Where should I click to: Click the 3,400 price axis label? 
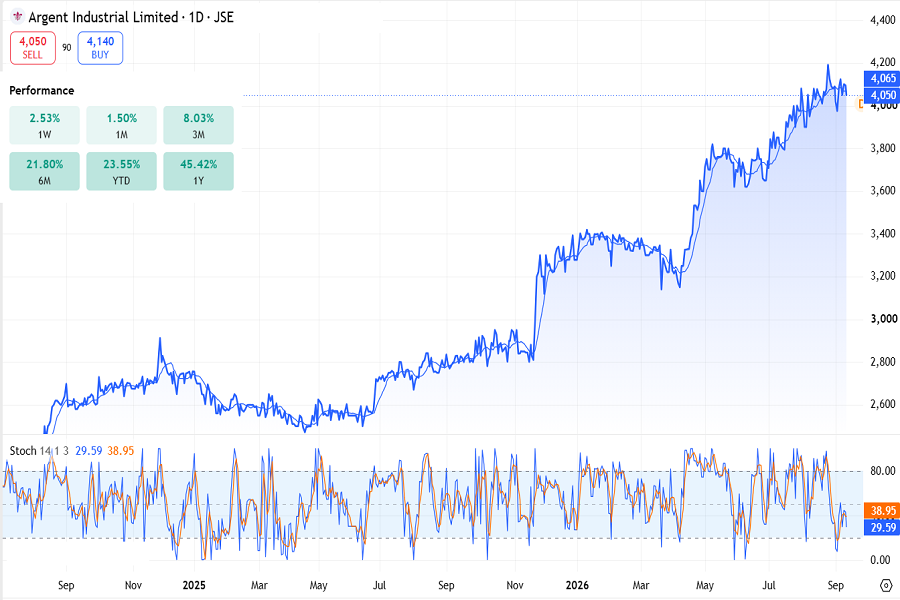(883, 234)
